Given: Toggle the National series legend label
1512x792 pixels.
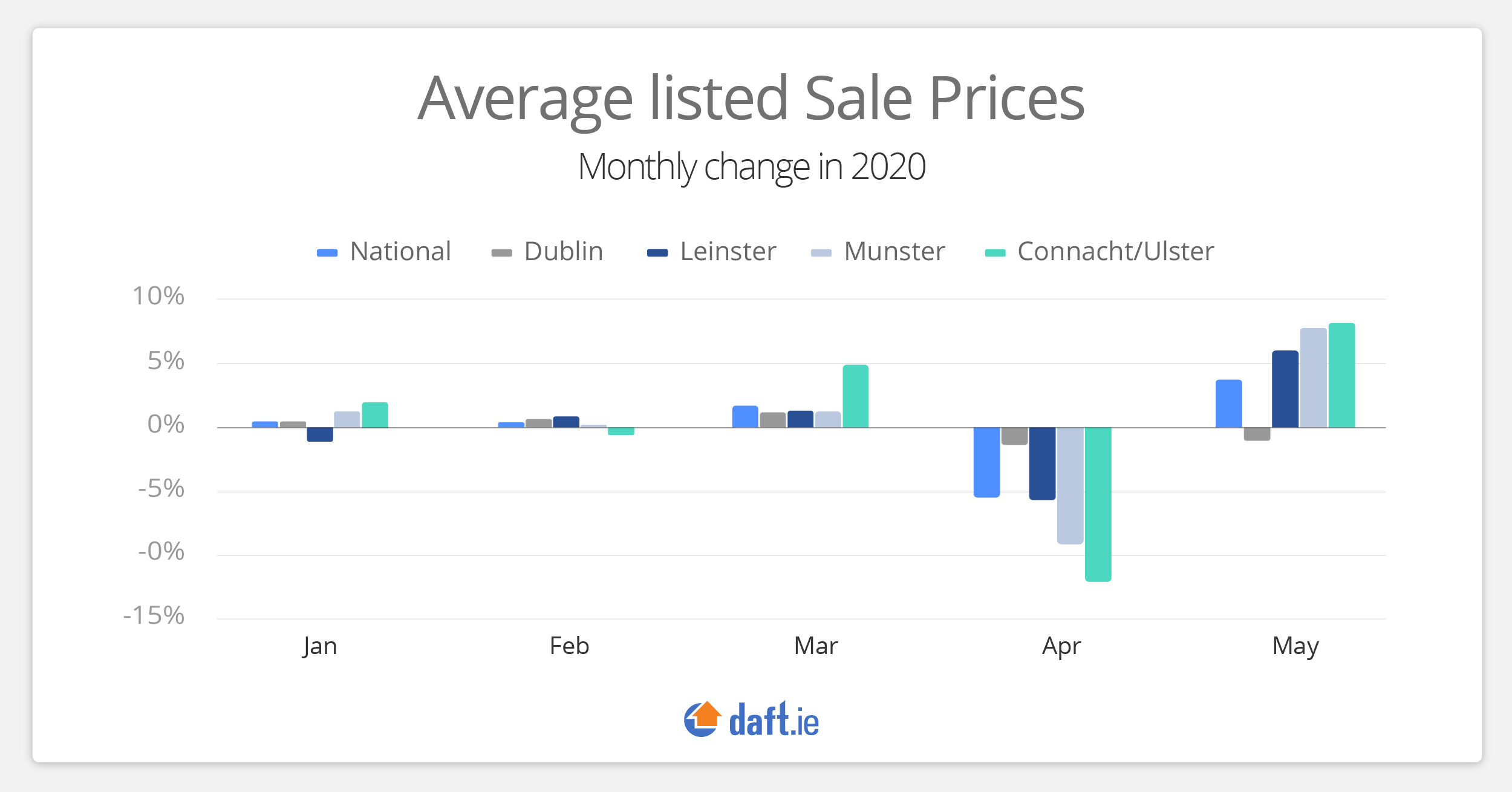Looking at the screenshot, I should [400, 251].
